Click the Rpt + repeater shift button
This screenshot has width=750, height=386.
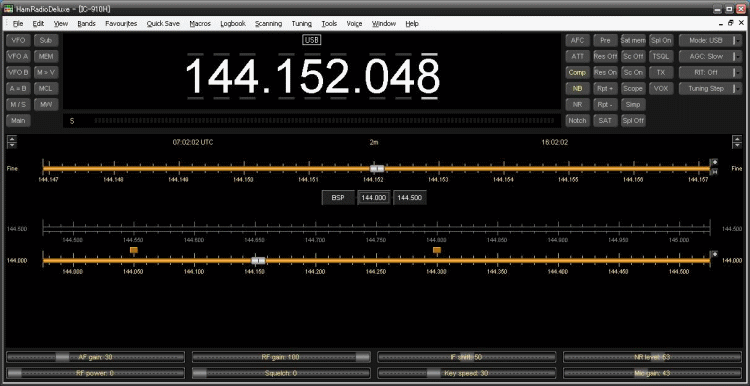[x=605, y=88]
